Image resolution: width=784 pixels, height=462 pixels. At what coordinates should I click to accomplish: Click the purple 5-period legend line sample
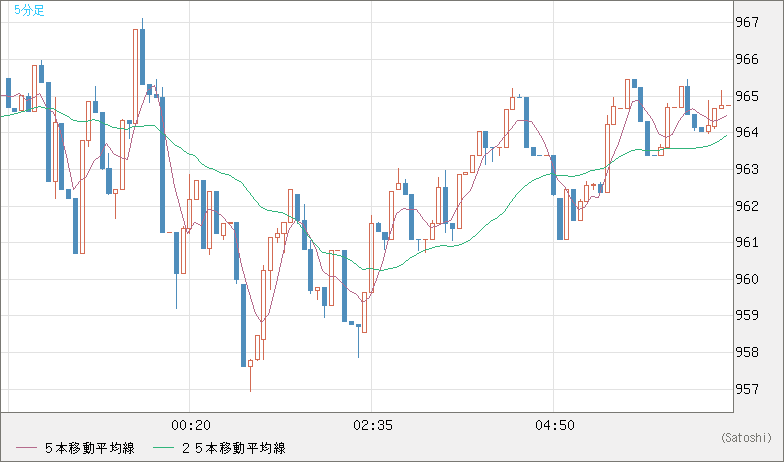pos(26,448)
